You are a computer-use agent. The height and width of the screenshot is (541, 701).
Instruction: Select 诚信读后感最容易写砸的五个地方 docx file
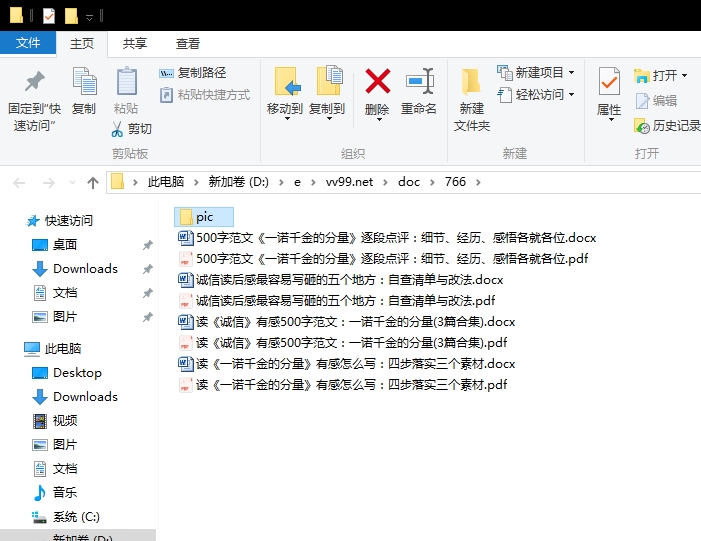tap(341, 280)
